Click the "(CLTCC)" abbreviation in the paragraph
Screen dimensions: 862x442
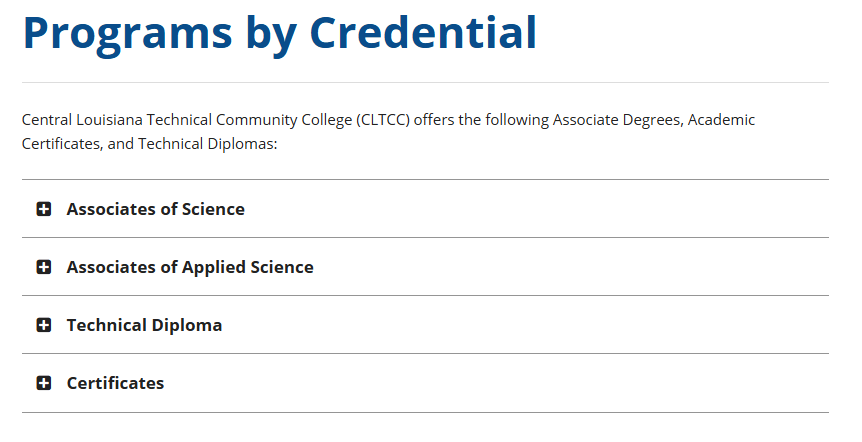[x=380, y=120]
